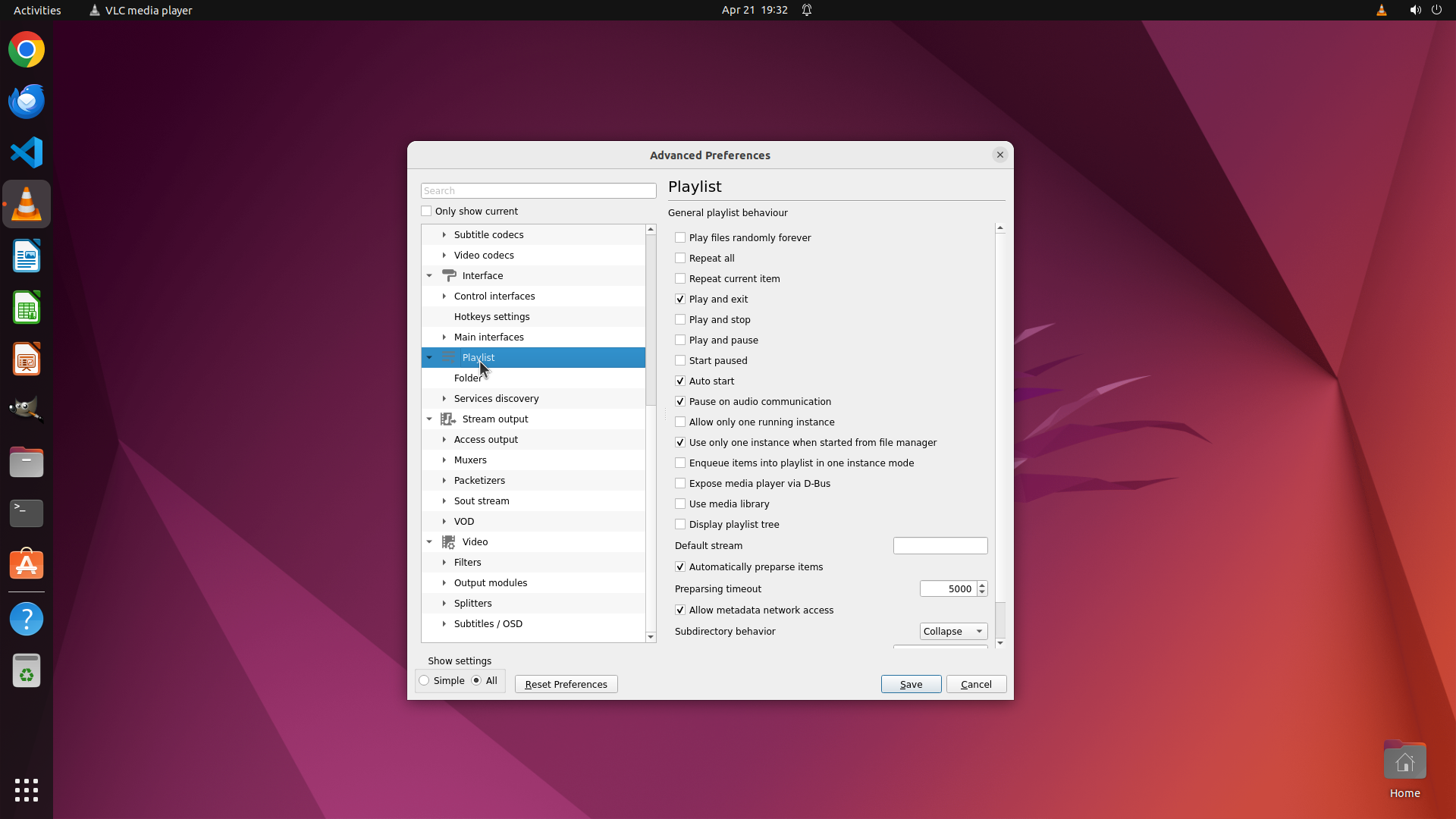The height and width of the screenshot is (819, 1456).
Task: Open LibreOffice Impress from the dock
Action: (x=27, y=359)
